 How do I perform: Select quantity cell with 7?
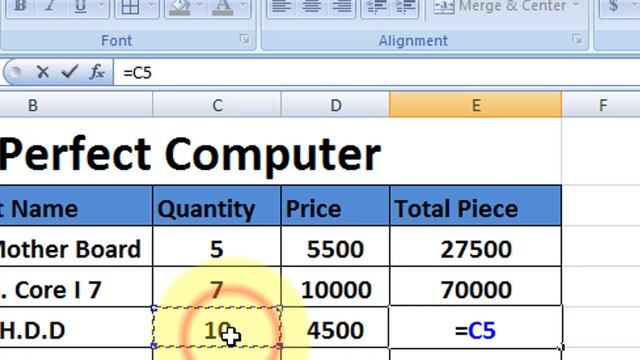217,287
